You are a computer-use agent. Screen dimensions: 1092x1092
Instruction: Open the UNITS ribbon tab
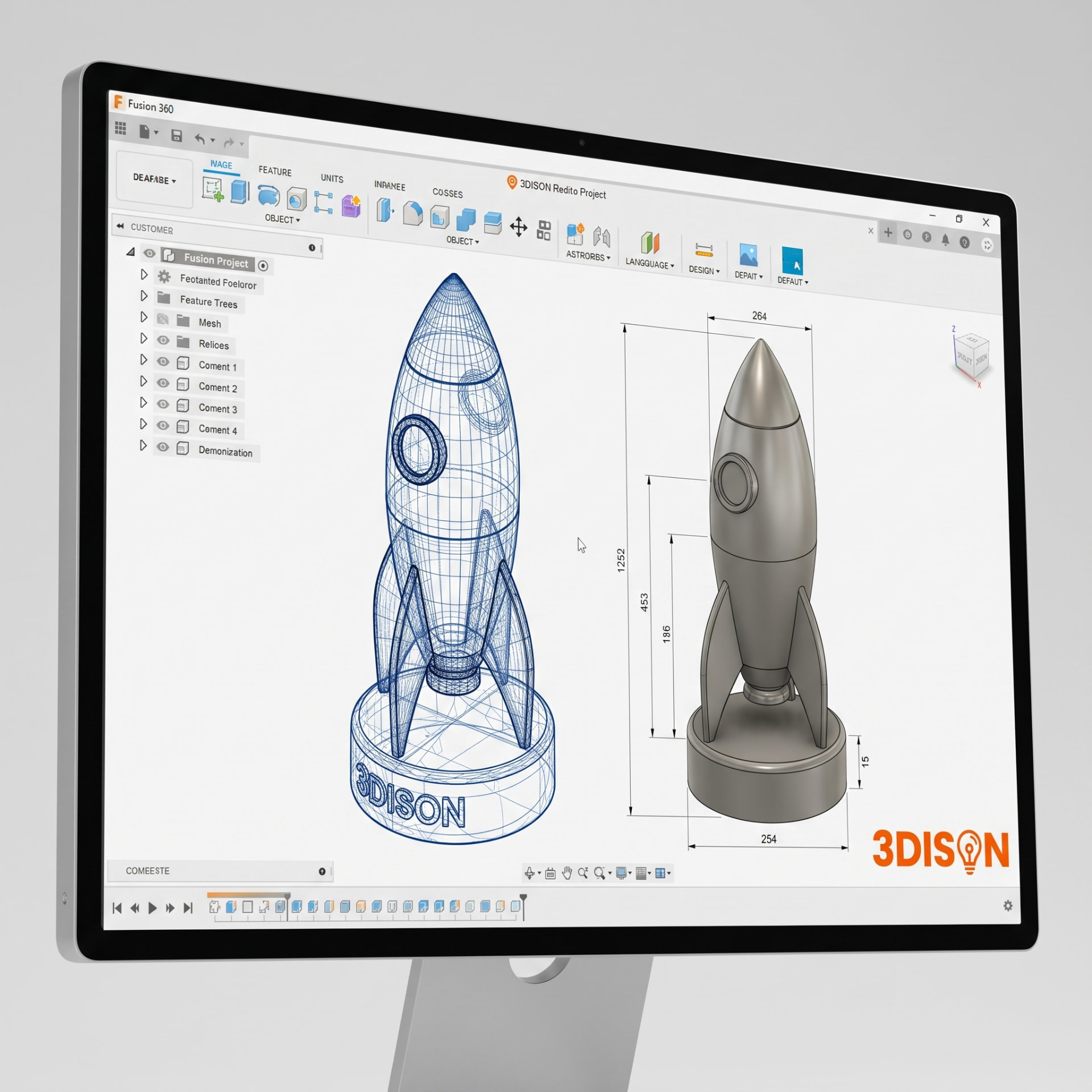332,179
